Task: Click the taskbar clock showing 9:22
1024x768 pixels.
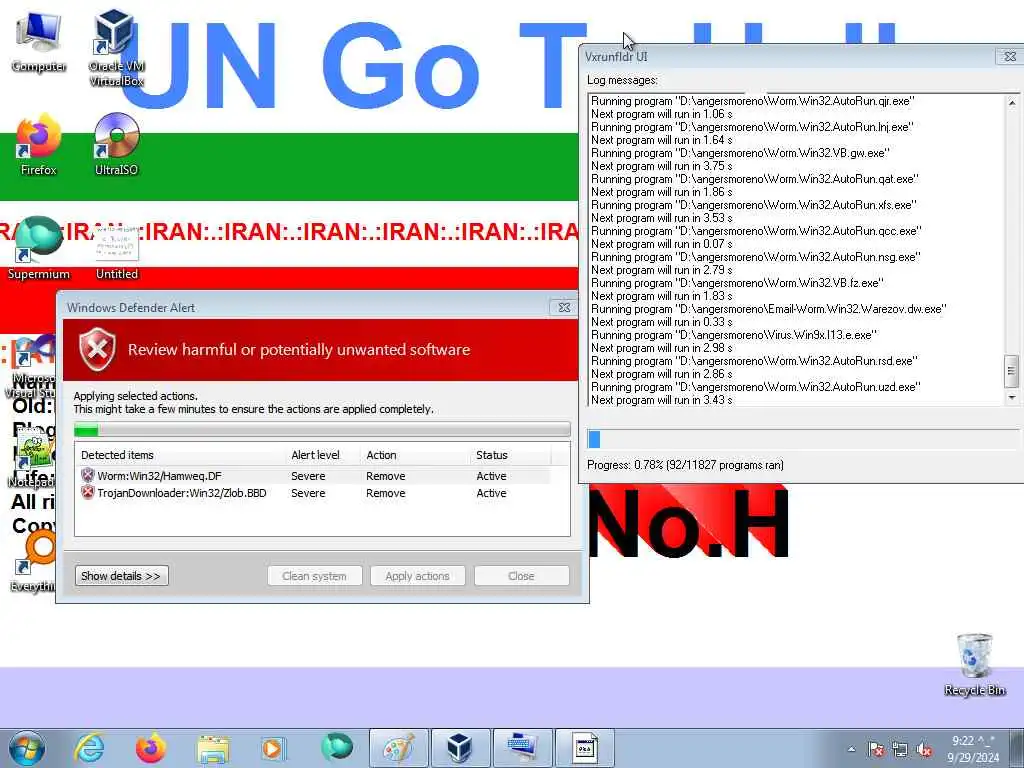Action: coord(972,749)
